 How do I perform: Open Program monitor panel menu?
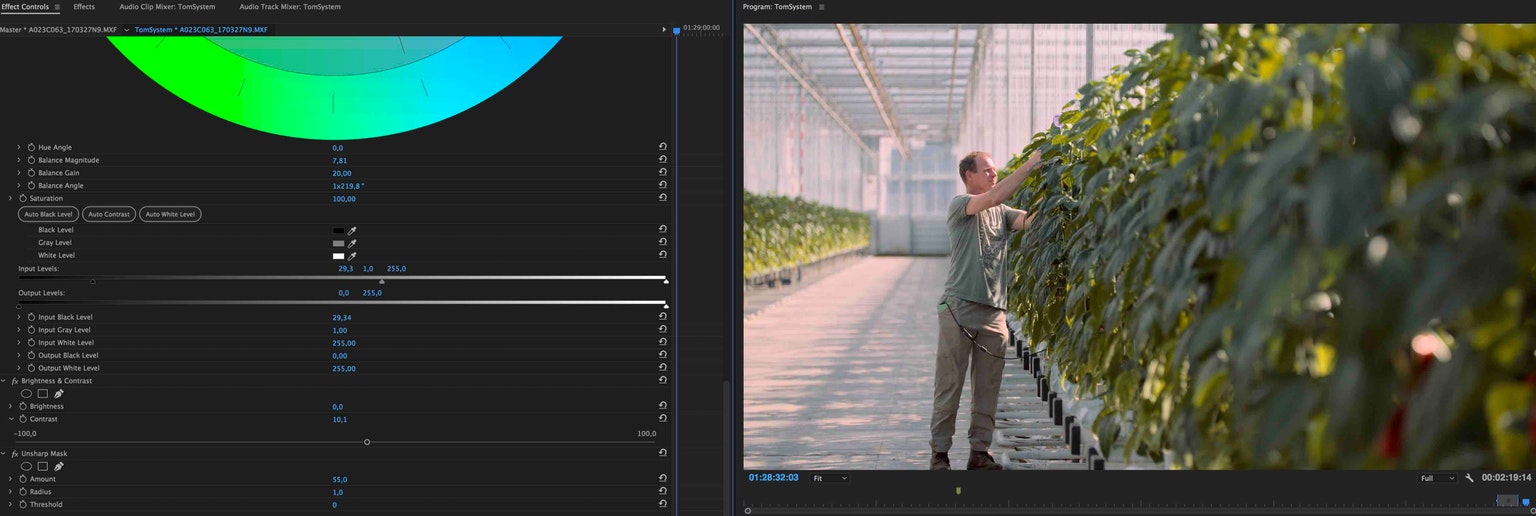click(822, 7)
